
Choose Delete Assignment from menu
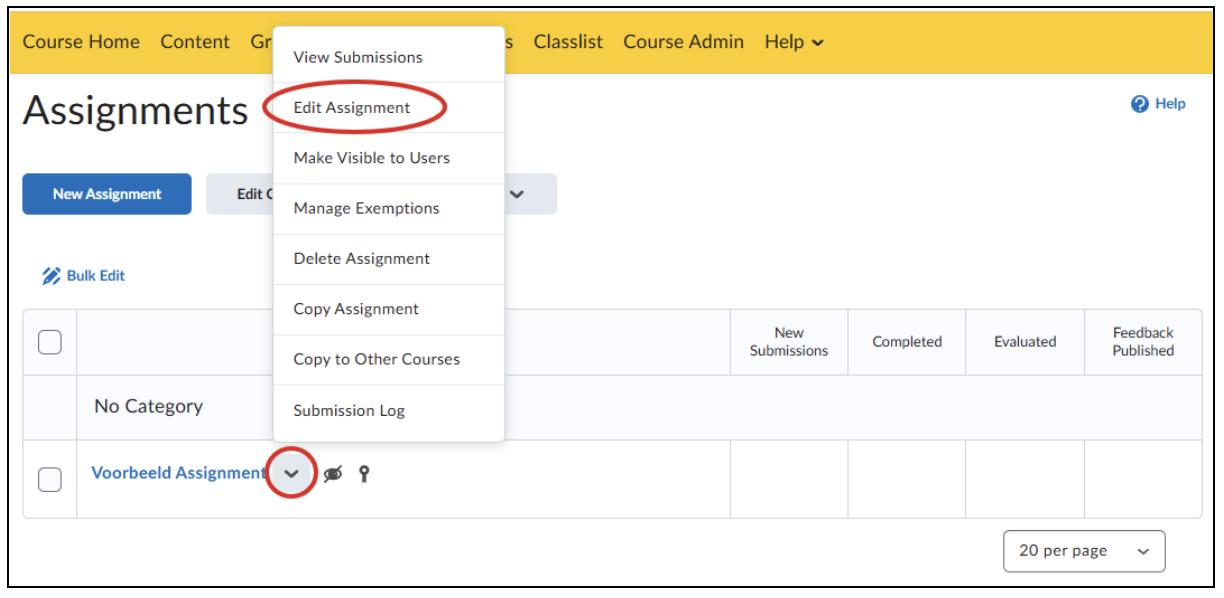pyautogui.click(x=362, y=258)
